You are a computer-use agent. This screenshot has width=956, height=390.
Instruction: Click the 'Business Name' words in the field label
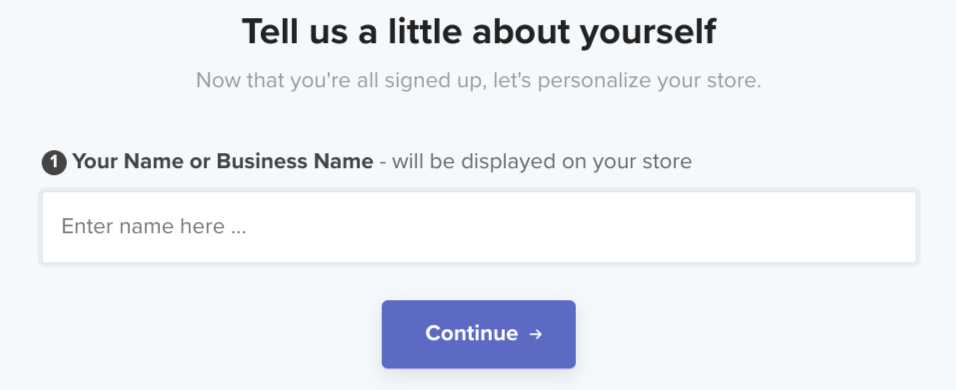295,161
